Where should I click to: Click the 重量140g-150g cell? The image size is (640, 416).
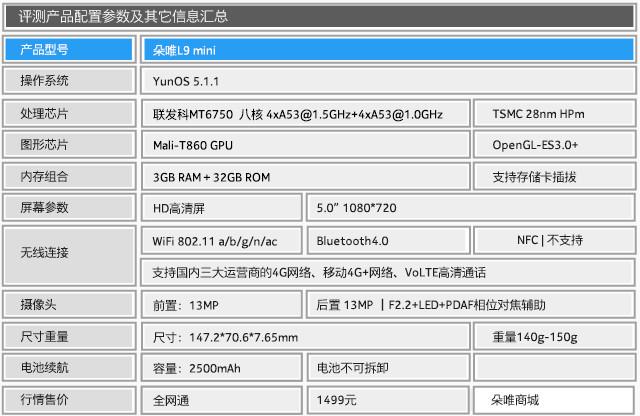coord(554,337)
